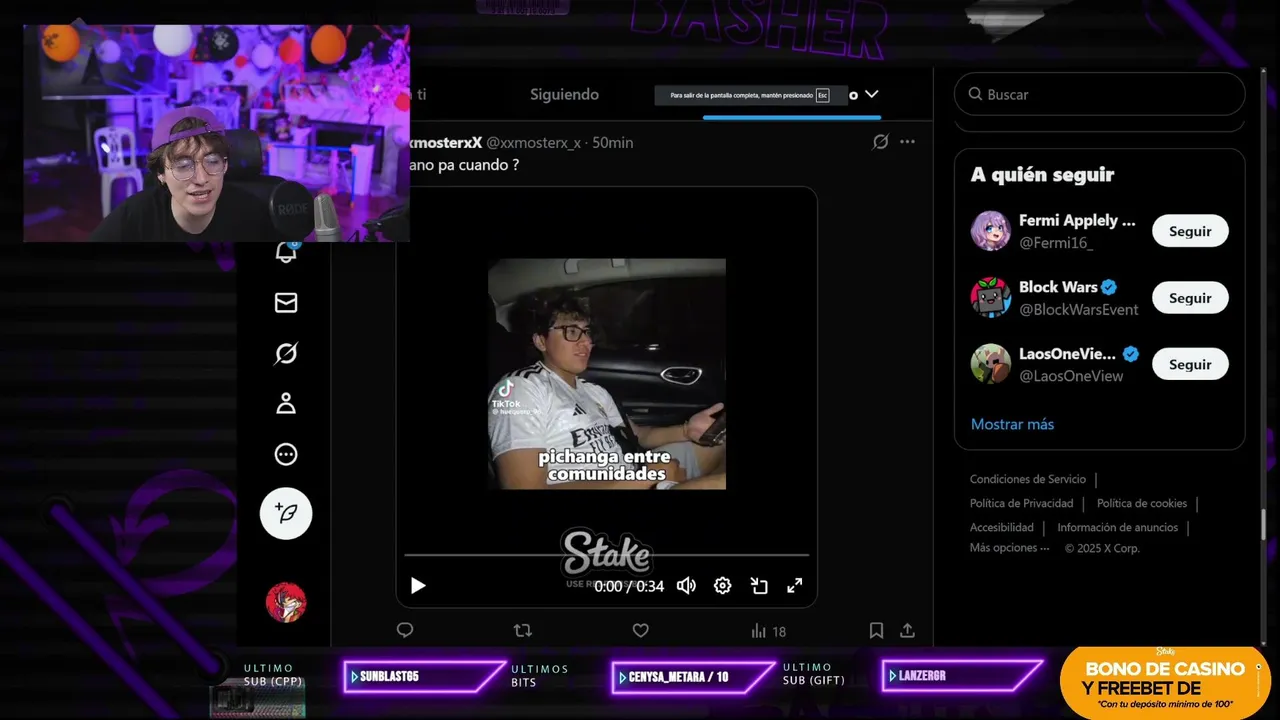Expand Más opciones footer menu
Screen dimensions: 1280x720
point(1009,548)
